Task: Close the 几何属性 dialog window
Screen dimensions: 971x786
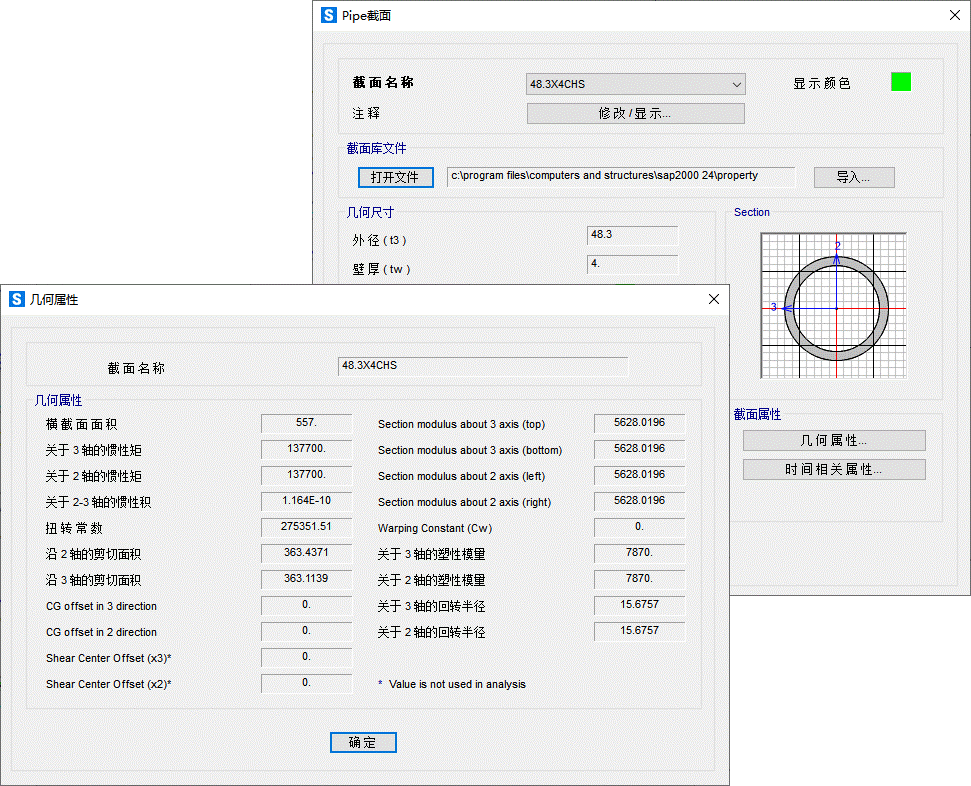Action: [x=713, y=299]
